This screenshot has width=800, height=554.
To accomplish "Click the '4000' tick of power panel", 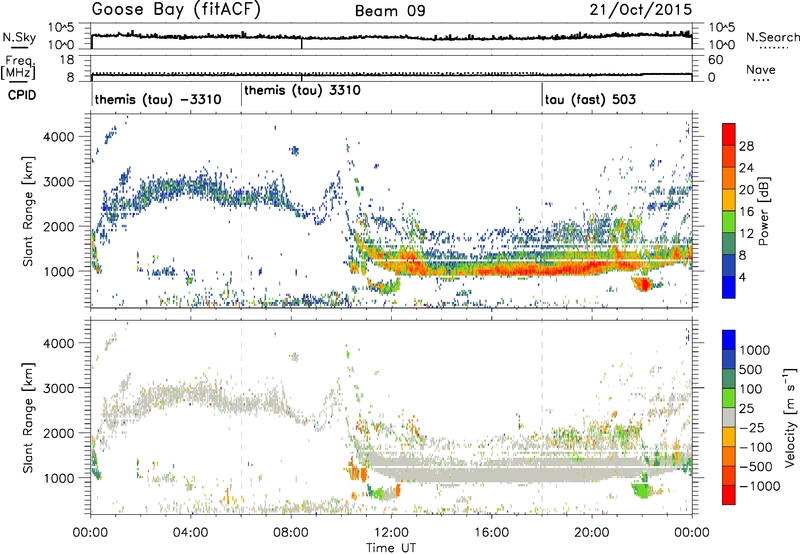I will (58, 137).
